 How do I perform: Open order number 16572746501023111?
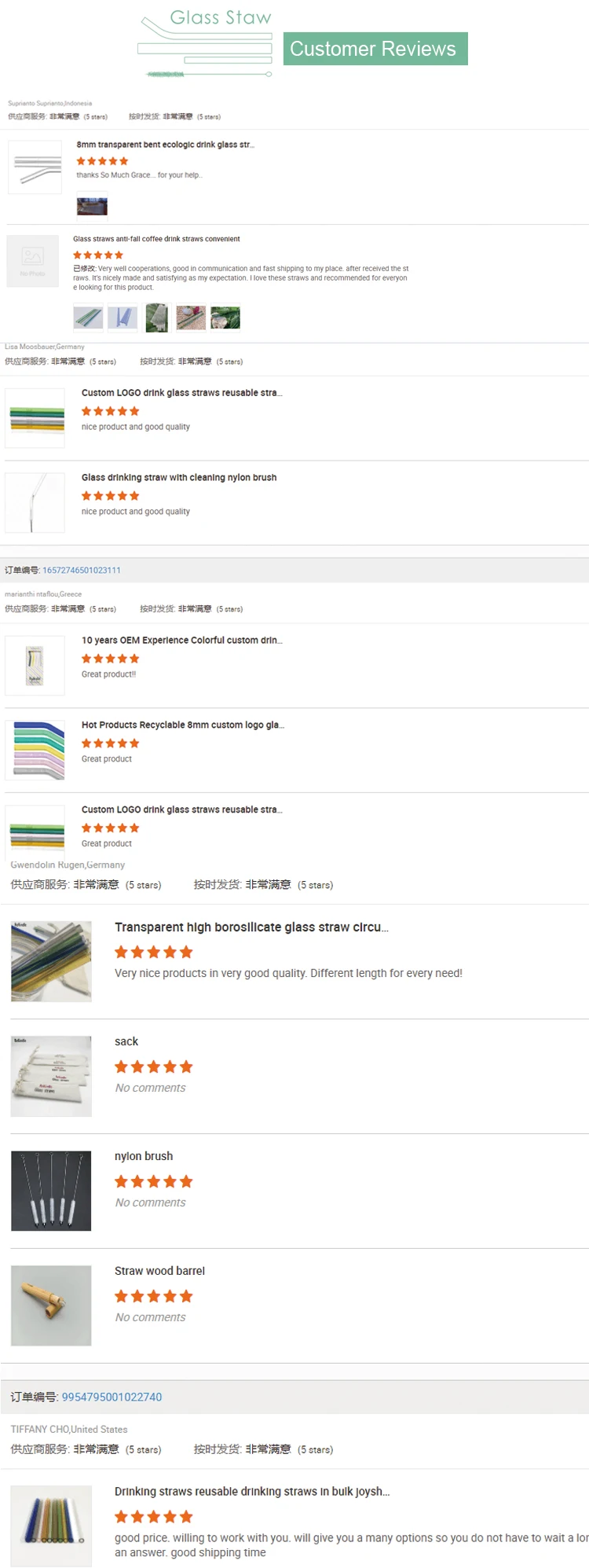point(82,571)
